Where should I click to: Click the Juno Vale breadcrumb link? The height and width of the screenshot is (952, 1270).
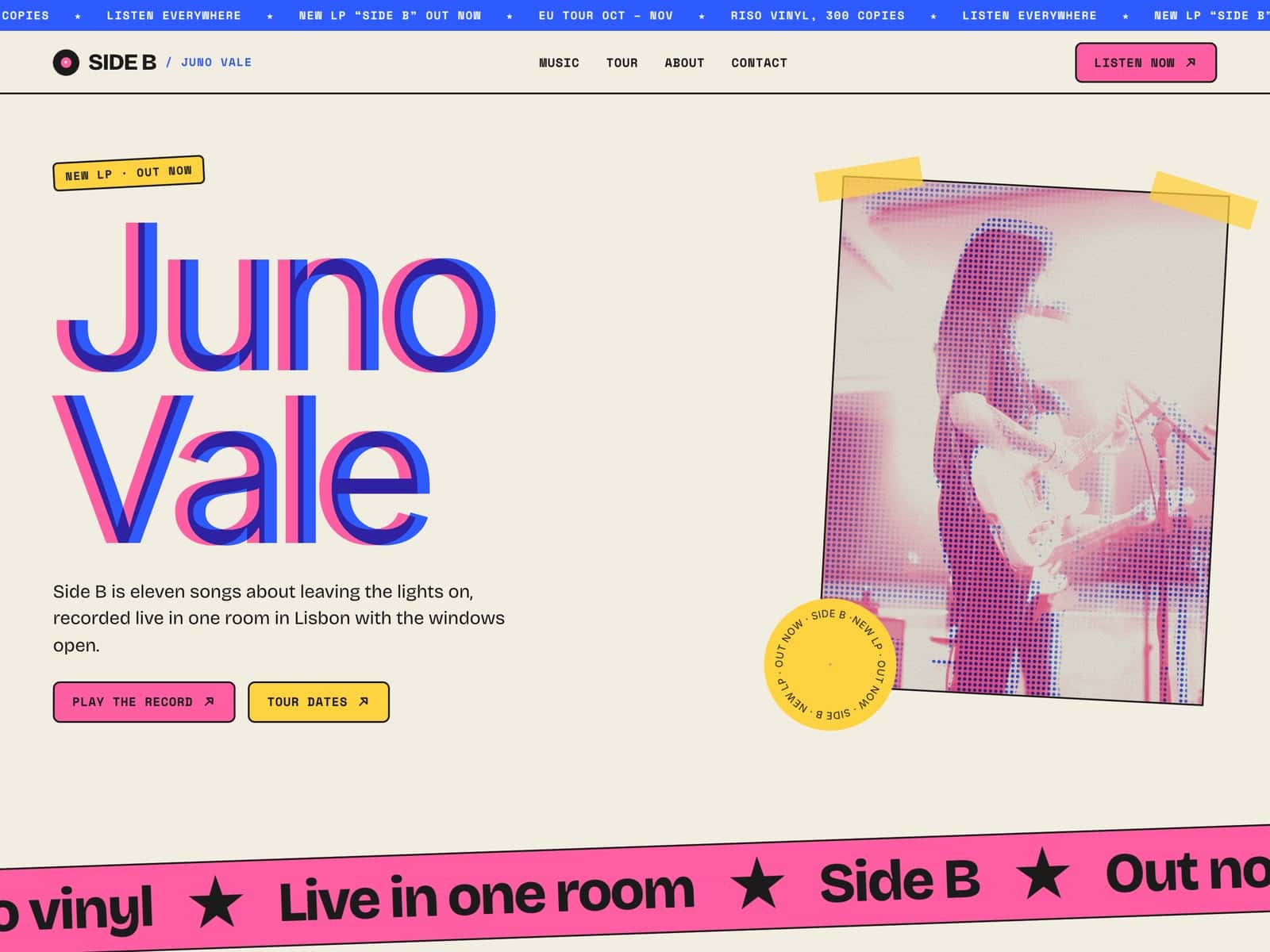[216, 62]
